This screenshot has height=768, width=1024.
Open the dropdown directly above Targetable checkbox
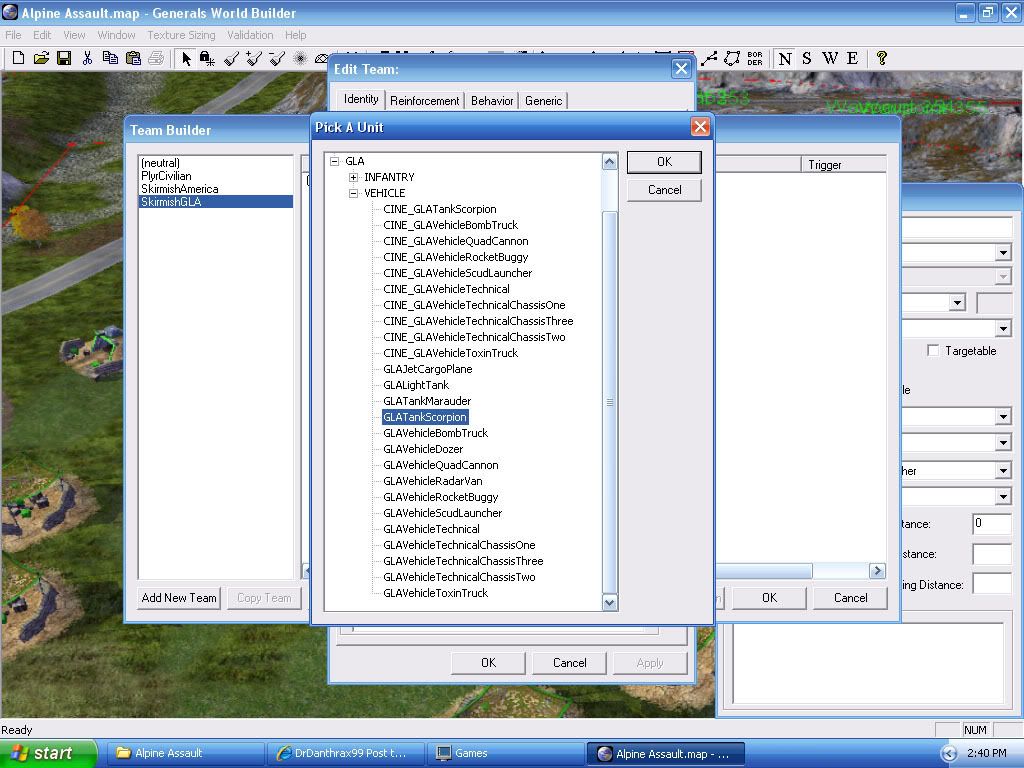click(1003, 328)
